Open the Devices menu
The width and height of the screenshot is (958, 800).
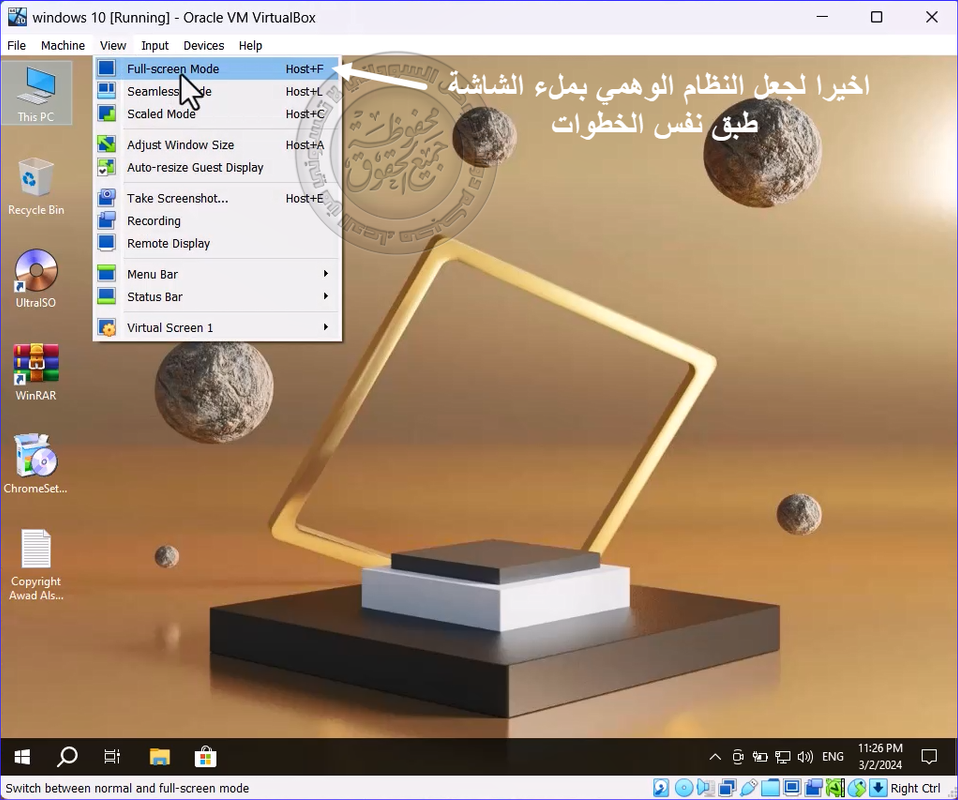(x=203, y=45)
